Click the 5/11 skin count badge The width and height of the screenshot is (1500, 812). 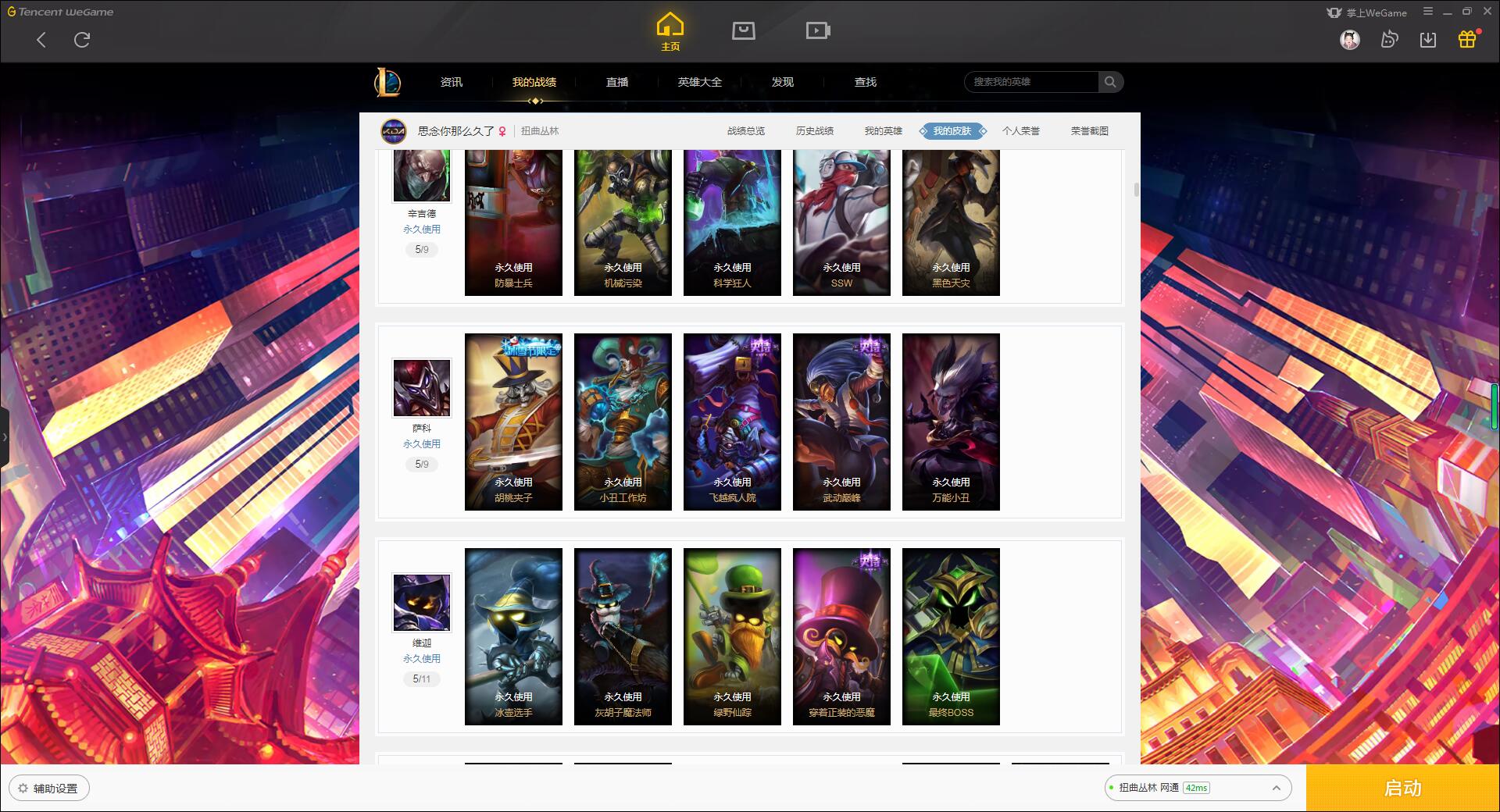pos(422,679)
